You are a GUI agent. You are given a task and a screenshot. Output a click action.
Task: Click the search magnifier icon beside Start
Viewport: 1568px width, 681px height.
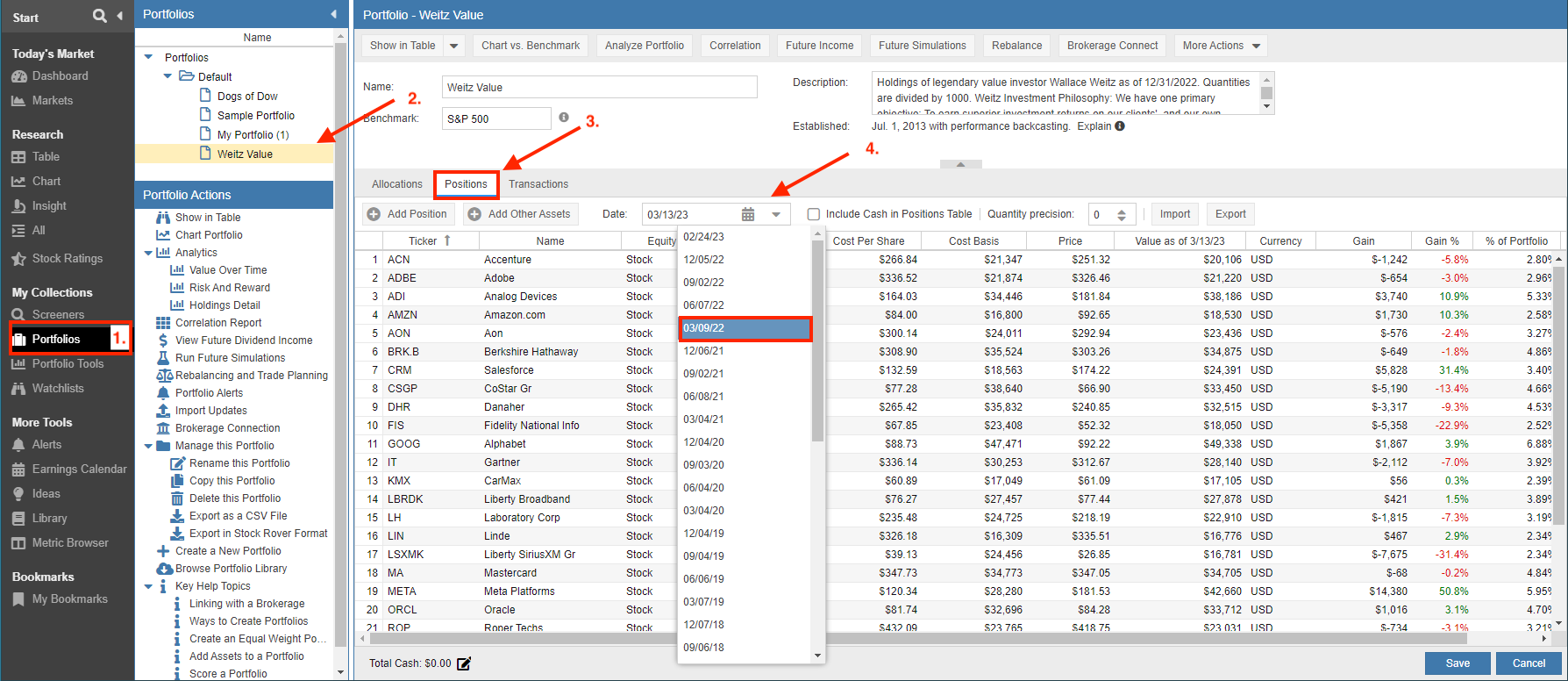[100, 16]
